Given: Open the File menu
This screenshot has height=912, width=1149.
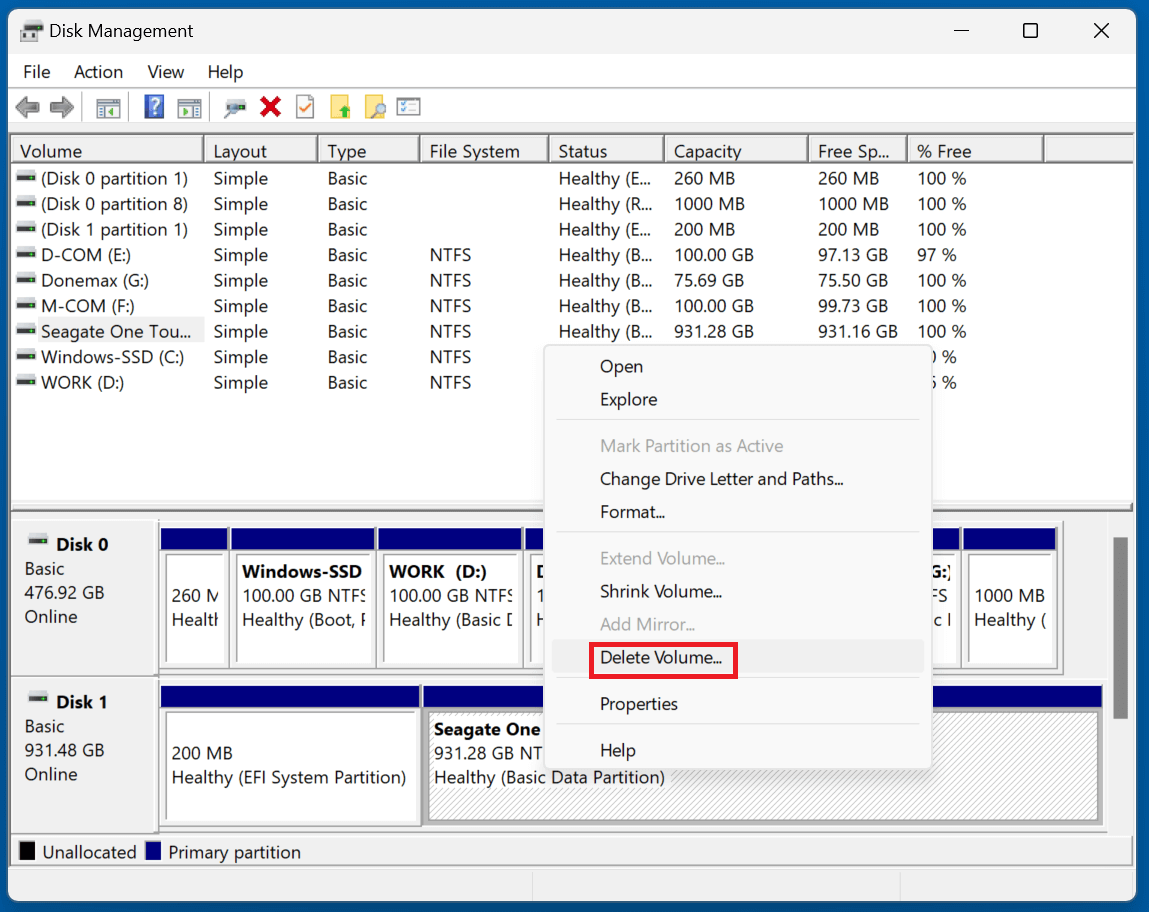Looking at the screenshot, I should (x=36, y=72).
